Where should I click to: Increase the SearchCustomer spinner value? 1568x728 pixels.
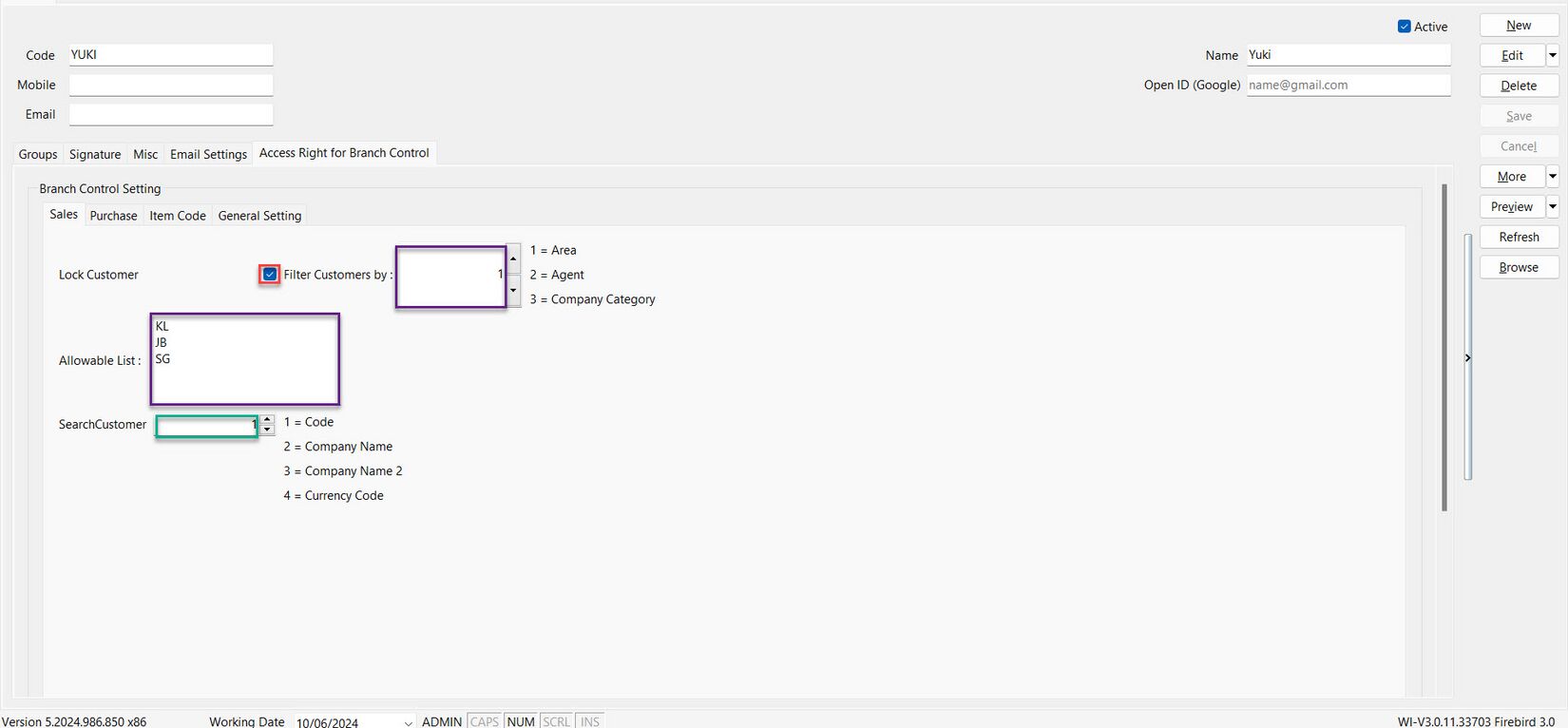pyautogui.click(x=267, y=419)
